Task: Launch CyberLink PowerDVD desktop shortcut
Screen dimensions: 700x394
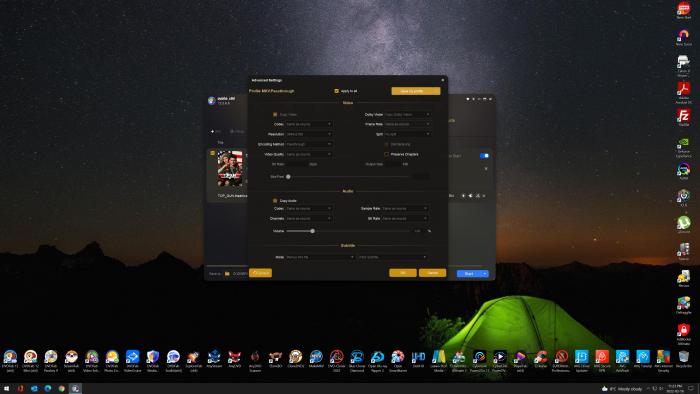Action: pos(500,357)
